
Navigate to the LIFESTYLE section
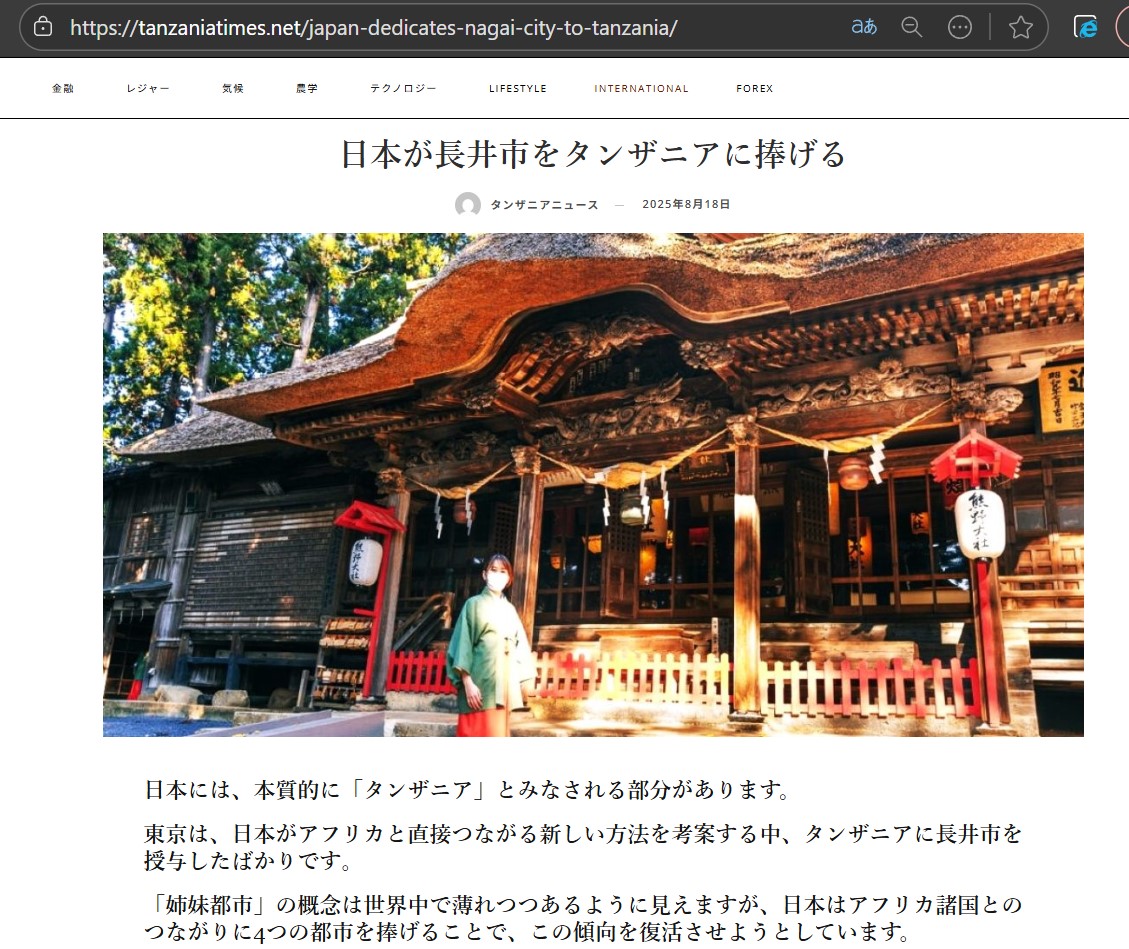[517, 89]
